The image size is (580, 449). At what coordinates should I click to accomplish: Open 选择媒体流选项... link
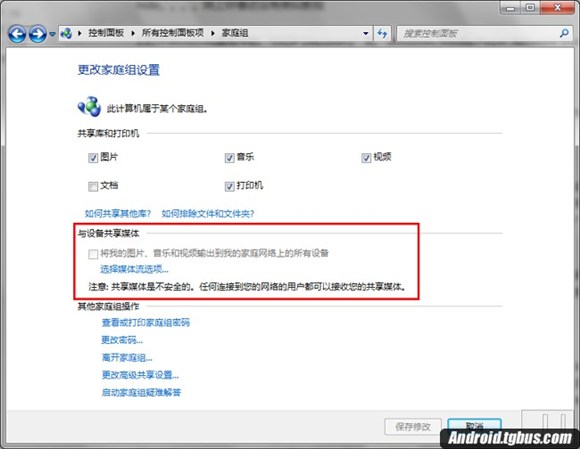[x=135, y=269]
